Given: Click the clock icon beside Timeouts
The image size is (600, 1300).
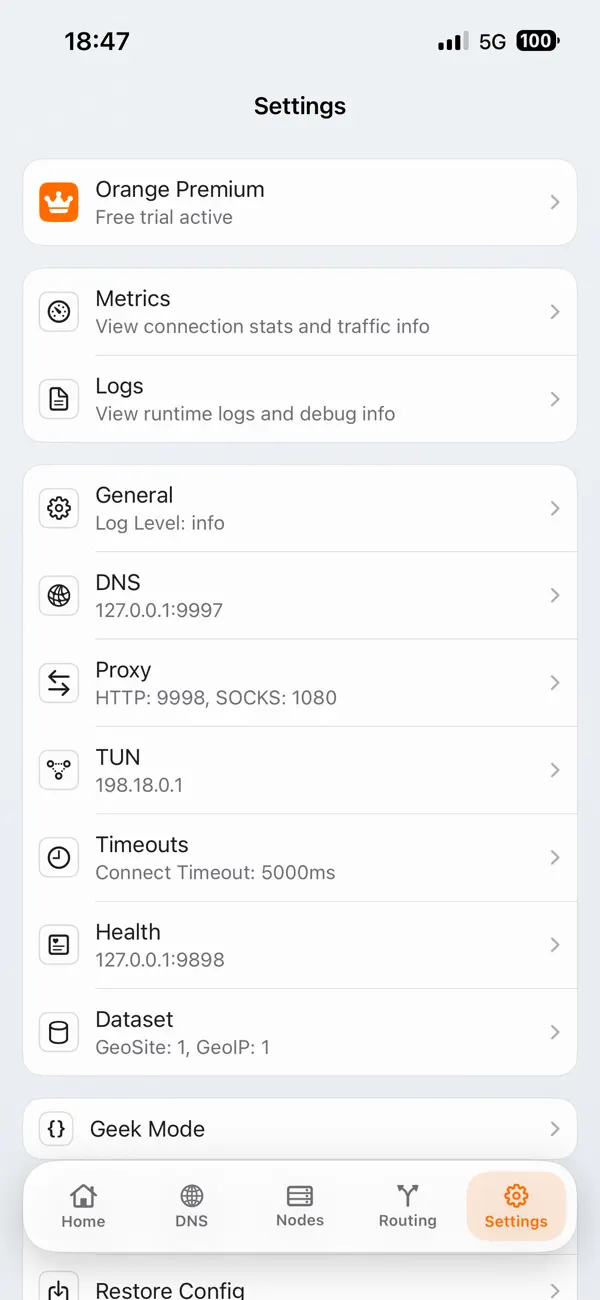Looking at the screenshot, I should 59,857.
